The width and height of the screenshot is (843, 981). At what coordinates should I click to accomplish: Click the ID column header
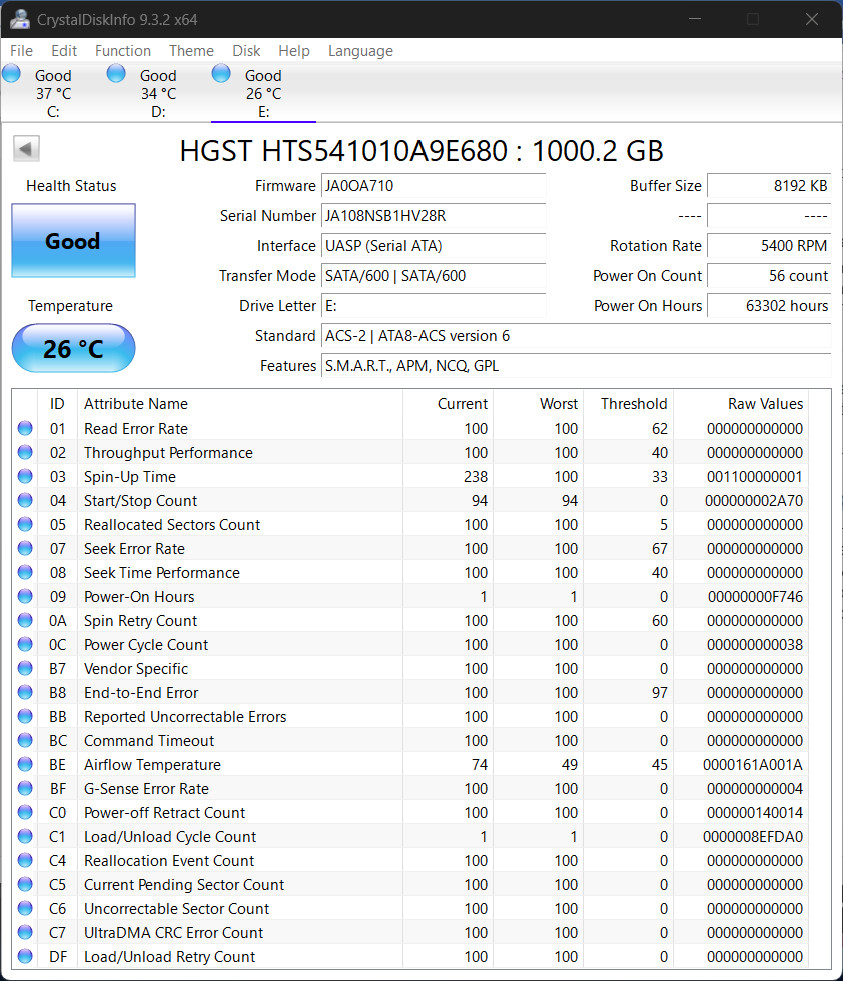coord(57,404)
